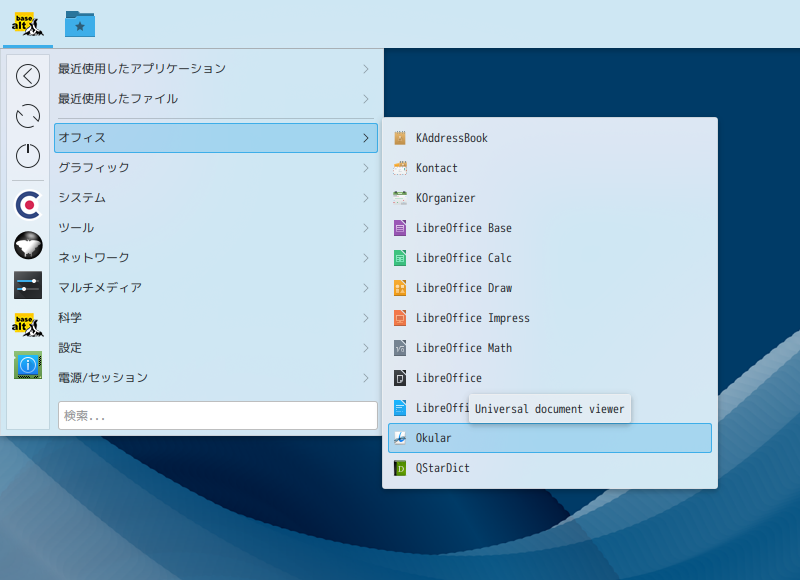The image size is (800, 580).
Task: Launch Kontact from its calendar icon
Action: 400,168
